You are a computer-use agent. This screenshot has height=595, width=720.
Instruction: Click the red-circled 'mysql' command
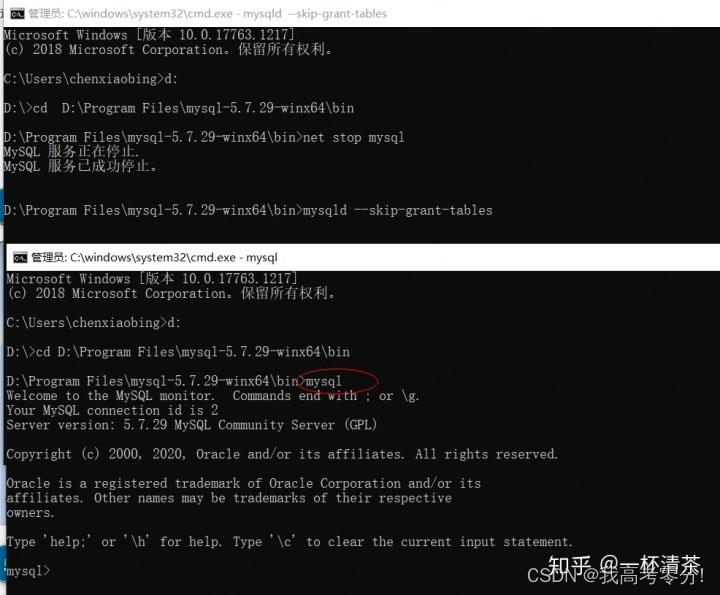coord(323,381)
